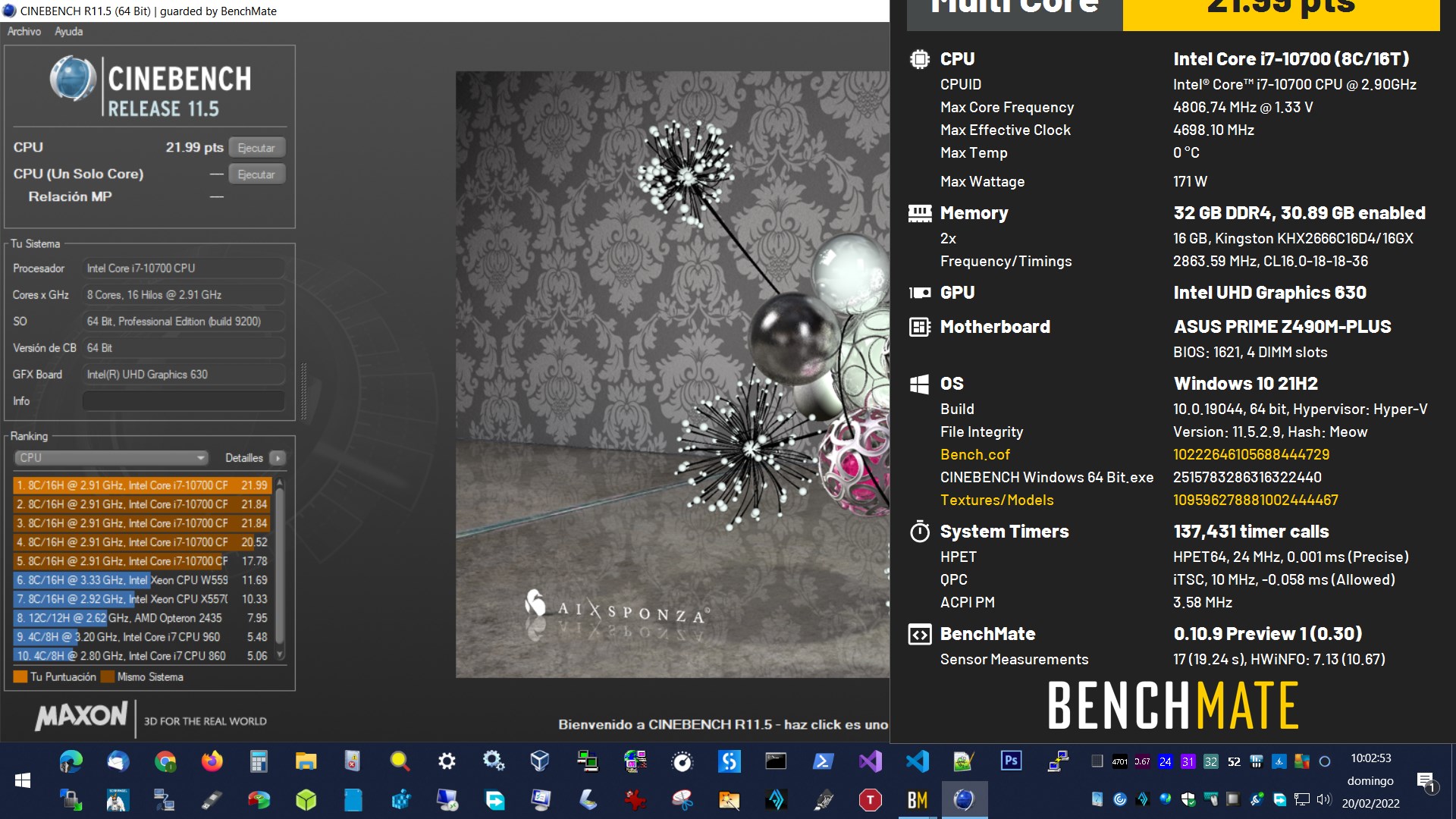This screenshot has height=819, width=1456.
Task: Open File Explorer from taskbar
Action: pyautogui.click(x=306, y=761)
